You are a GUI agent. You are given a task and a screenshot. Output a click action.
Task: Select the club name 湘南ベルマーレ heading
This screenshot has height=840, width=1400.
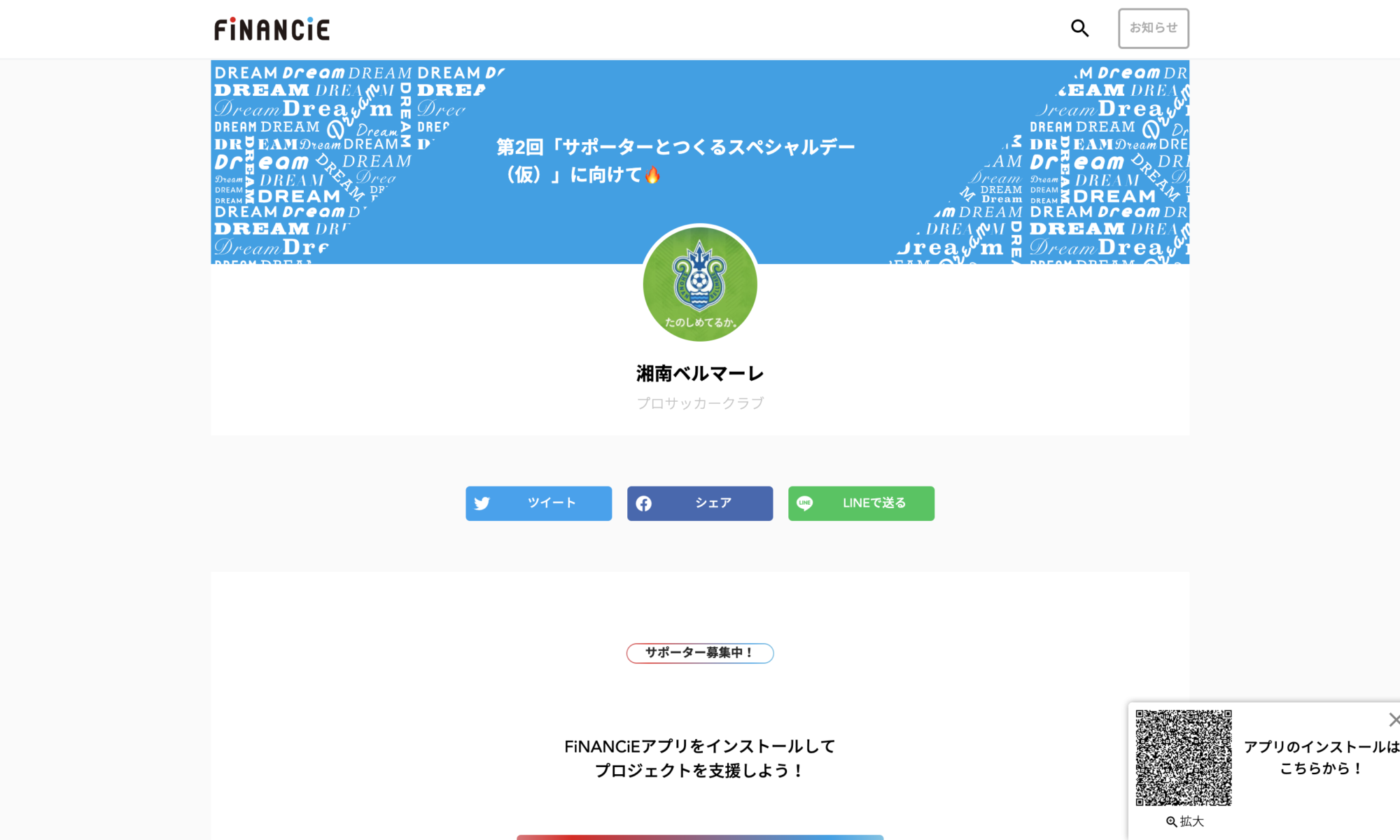[699, 373]
